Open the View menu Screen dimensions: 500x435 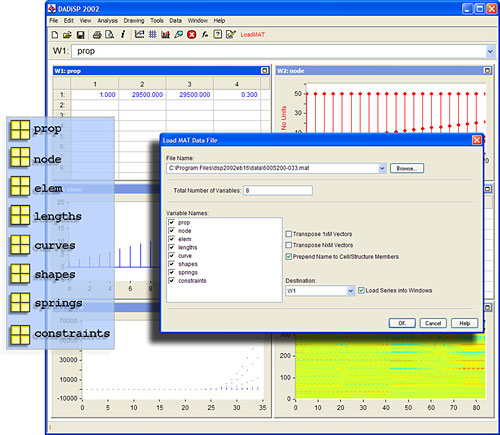[x=85, y=21]
